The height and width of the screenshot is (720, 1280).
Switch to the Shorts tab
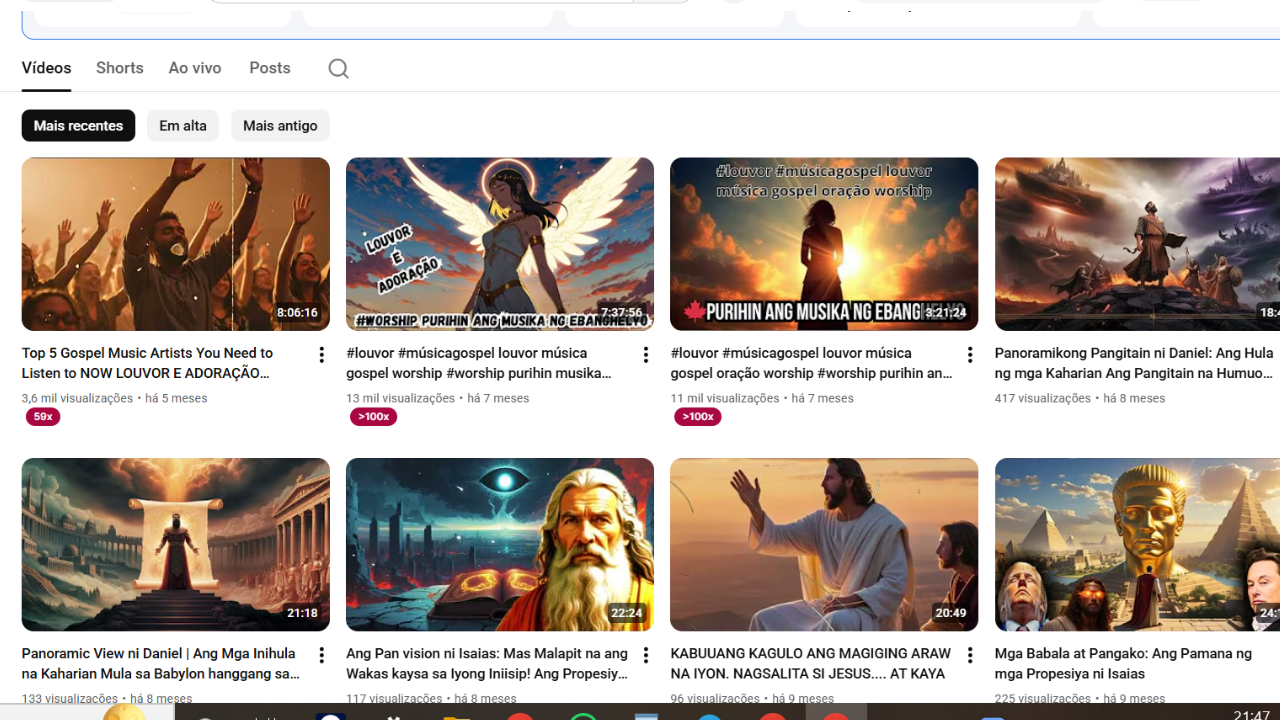[x=120, y=68]
